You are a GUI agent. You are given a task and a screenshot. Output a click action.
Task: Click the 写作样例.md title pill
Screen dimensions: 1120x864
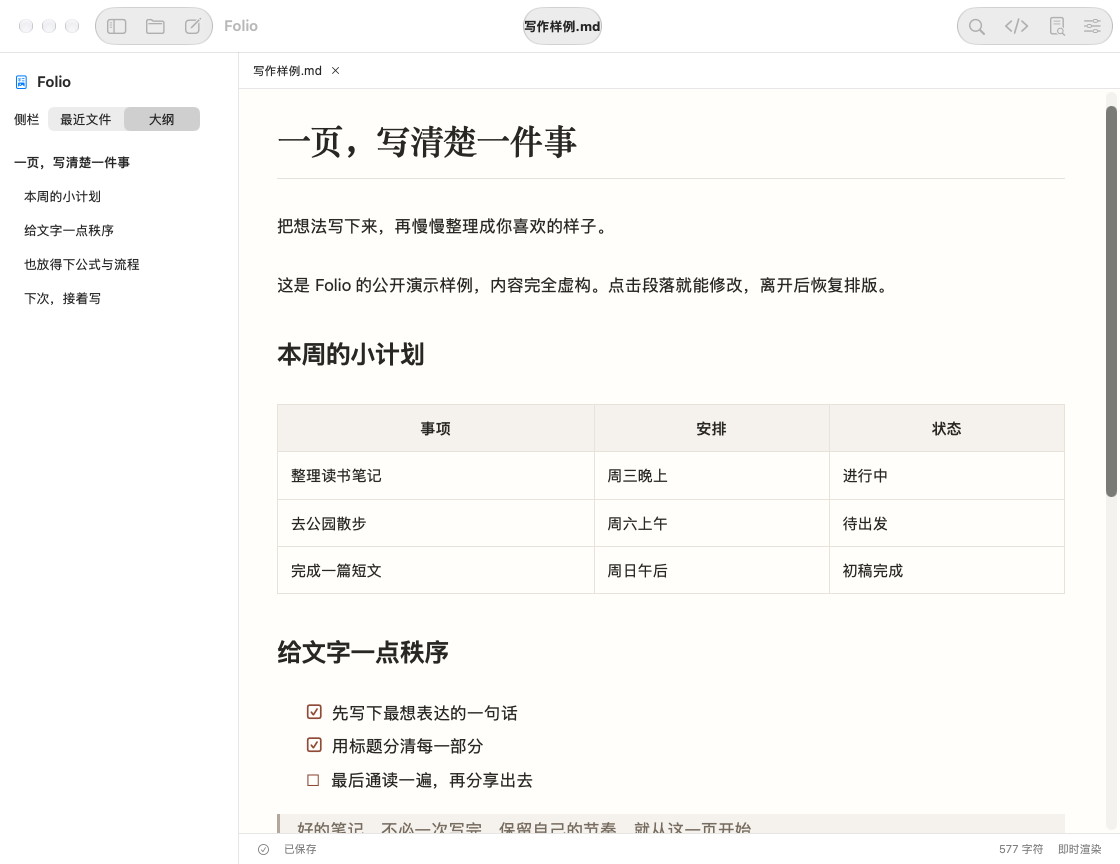pyautogui.click(x=562, y=26)
